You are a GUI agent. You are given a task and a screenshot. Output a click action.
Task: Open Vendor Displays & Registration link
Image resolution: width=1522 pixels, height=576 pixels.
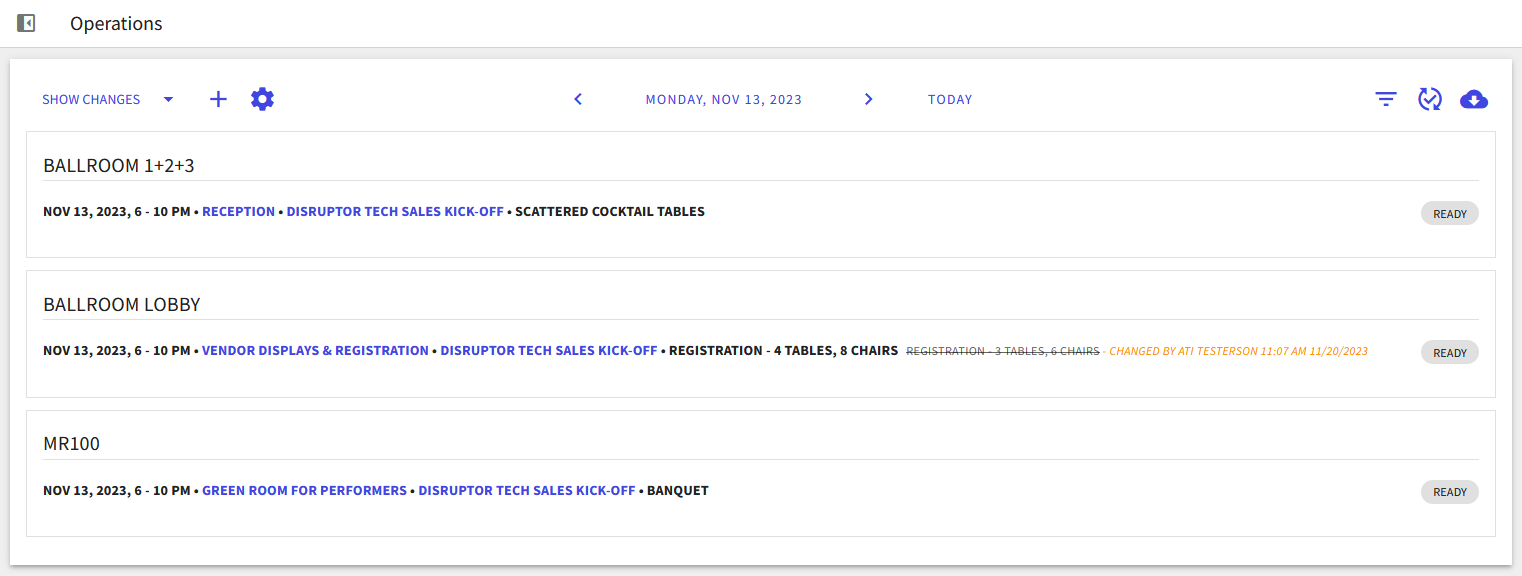coord(315,351)
